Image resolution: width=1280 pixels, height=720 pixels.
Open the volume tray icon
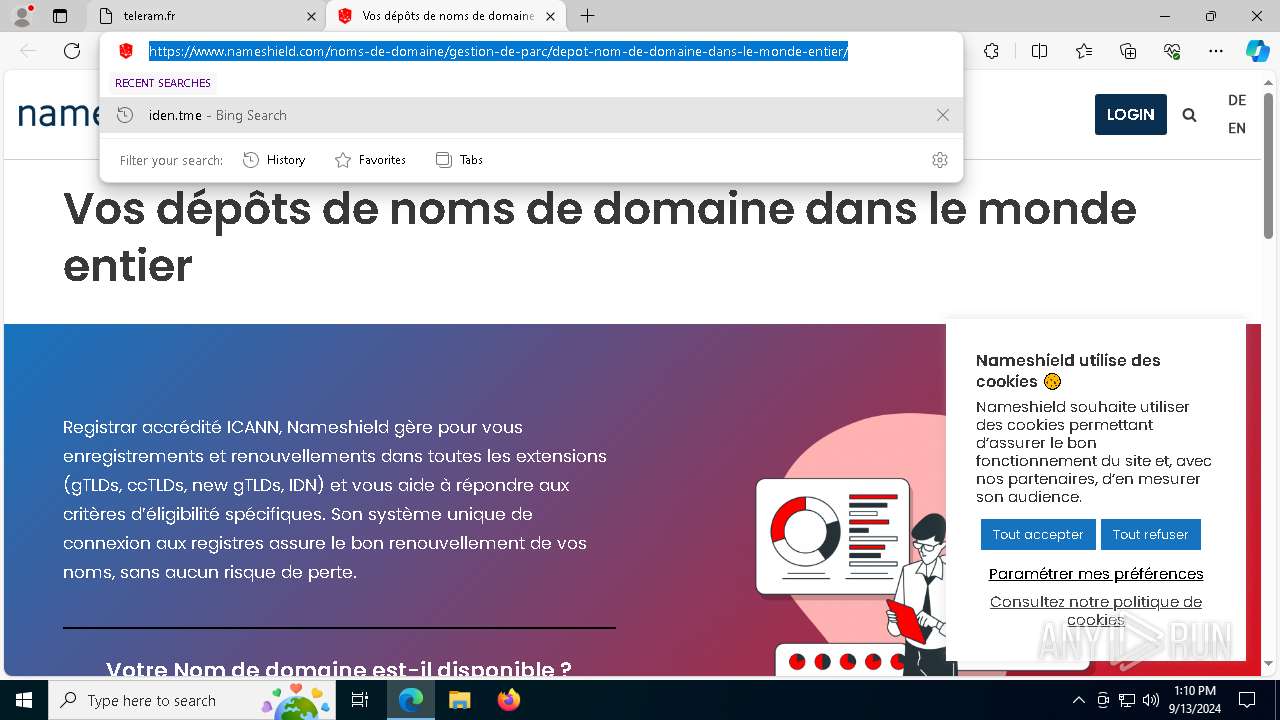(x=1151, y=700)
